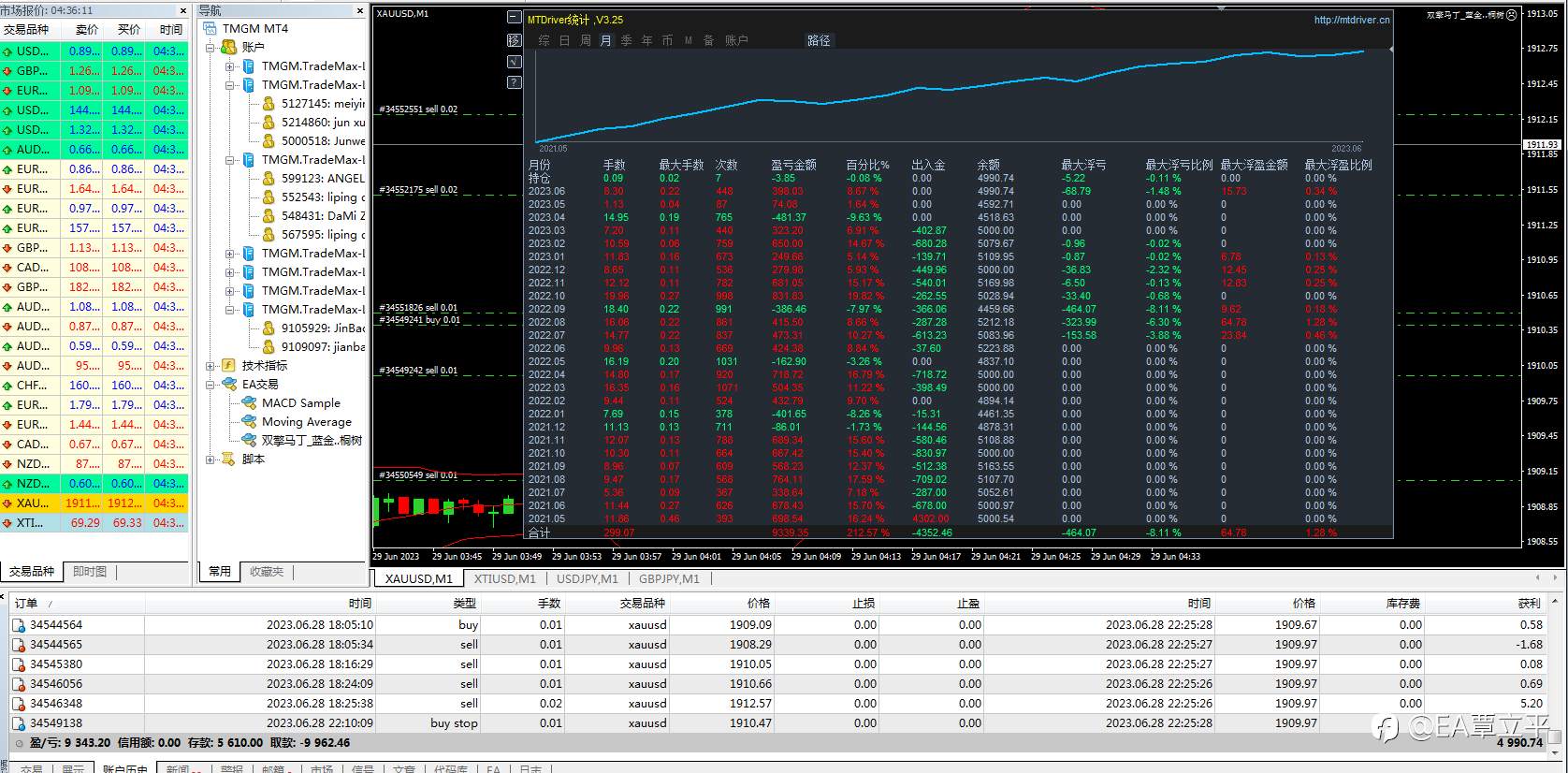
Task: Click user icon for account 548431 DaMi
Action: pos(269,215)
